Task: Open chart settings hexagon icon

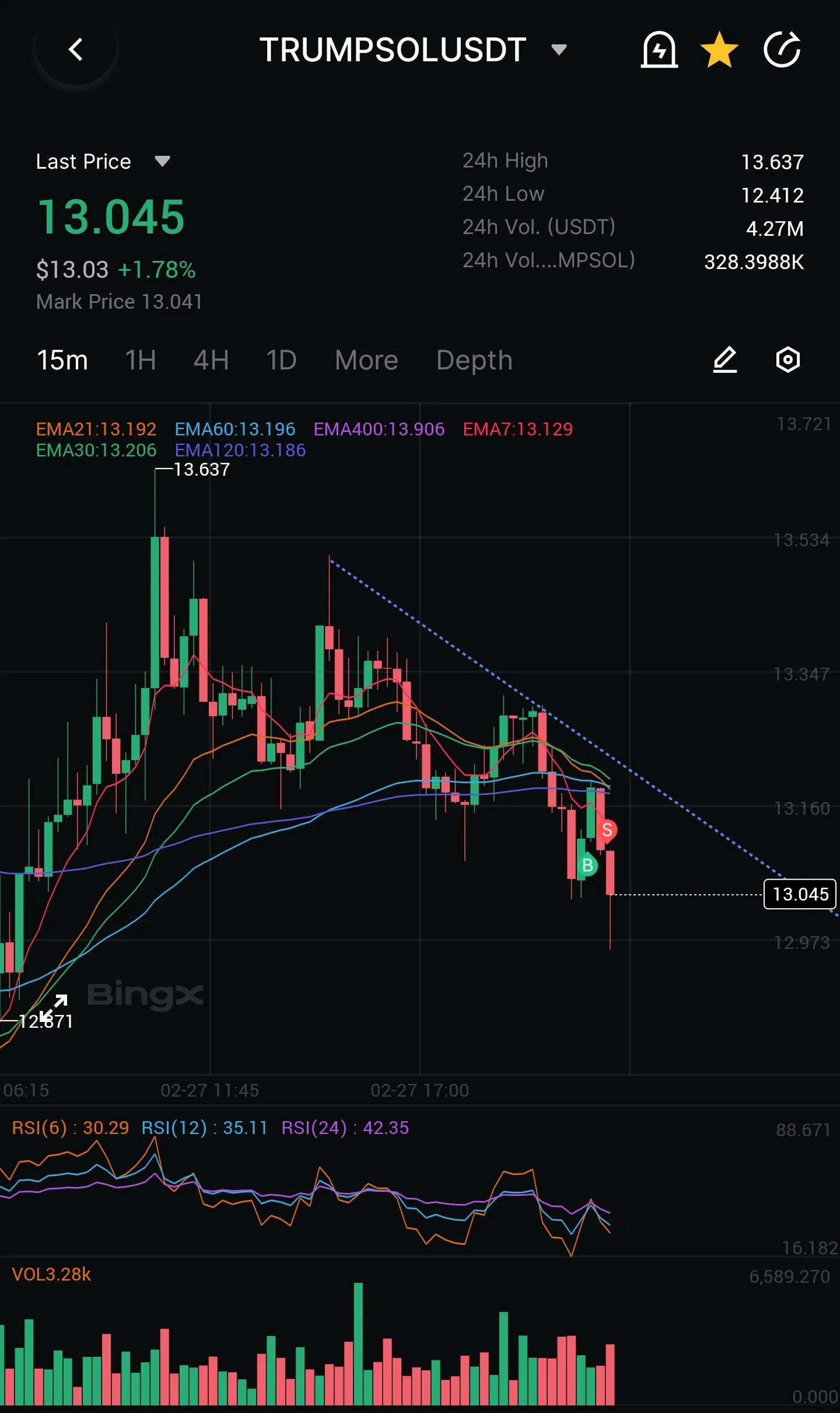Action: pyautogui.click(x=788, y=360)
